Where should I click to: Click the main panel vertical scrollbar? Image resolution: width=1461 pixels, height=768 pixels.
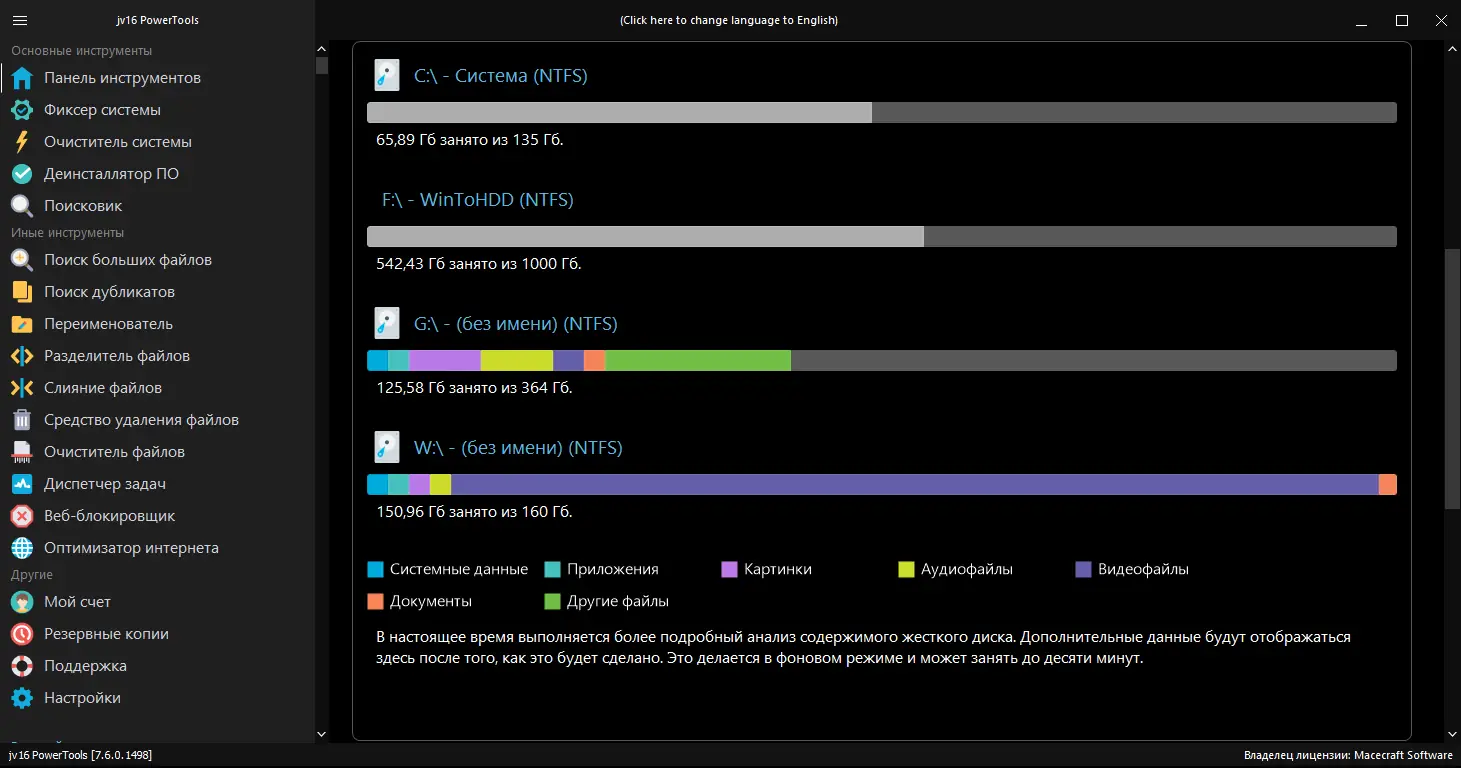click(1452, 380)
